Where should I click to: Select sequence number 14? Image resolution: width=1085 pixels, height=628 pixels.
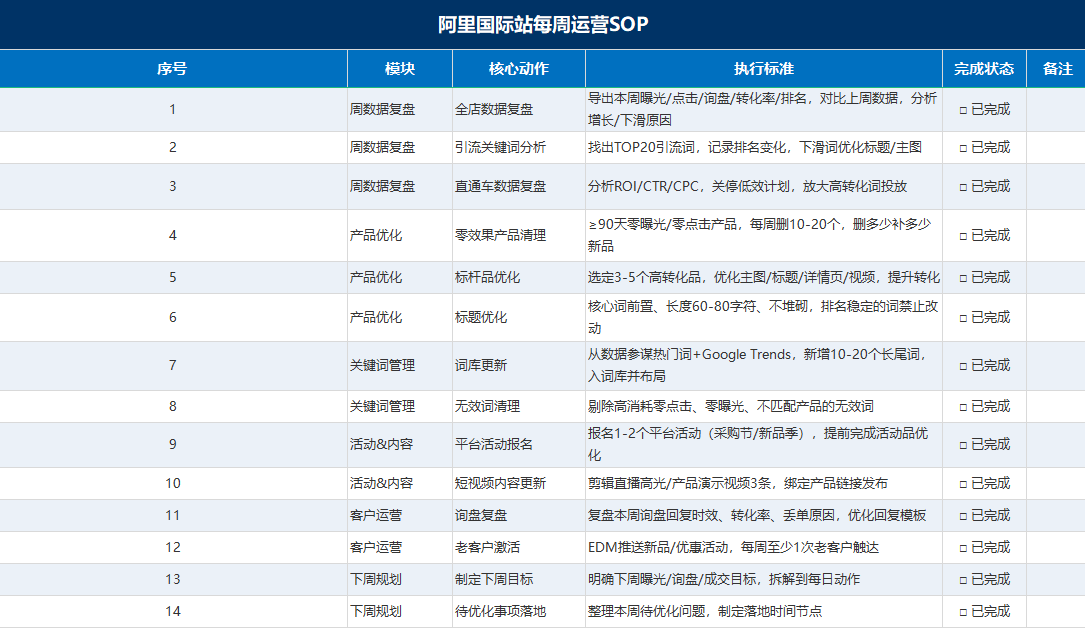[x=172, y=611]
